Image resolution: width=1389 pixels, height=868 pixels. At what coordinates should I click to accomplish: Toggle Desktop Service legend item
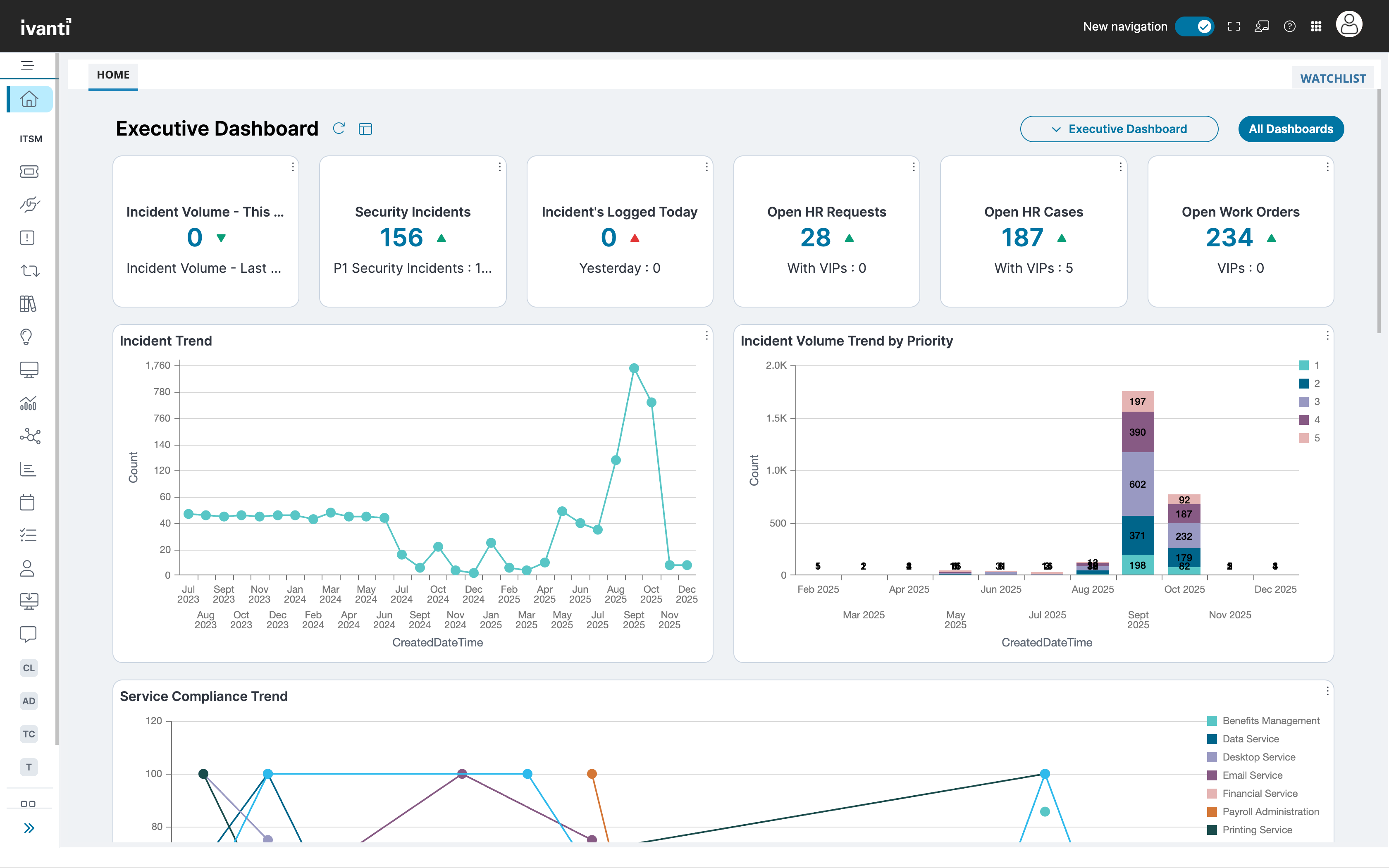click(x=1251, y=757)
